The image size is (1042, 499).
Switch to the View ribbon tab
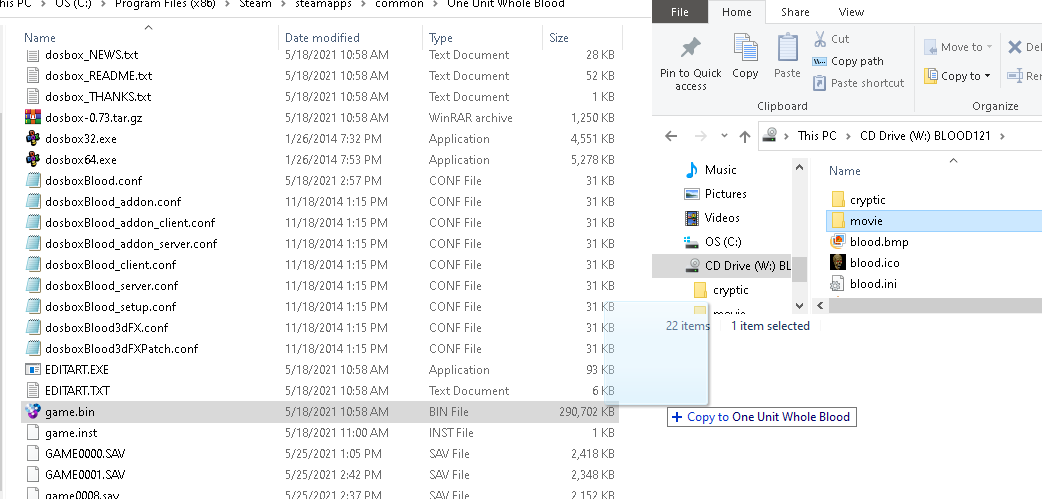(x=851, y=12)
